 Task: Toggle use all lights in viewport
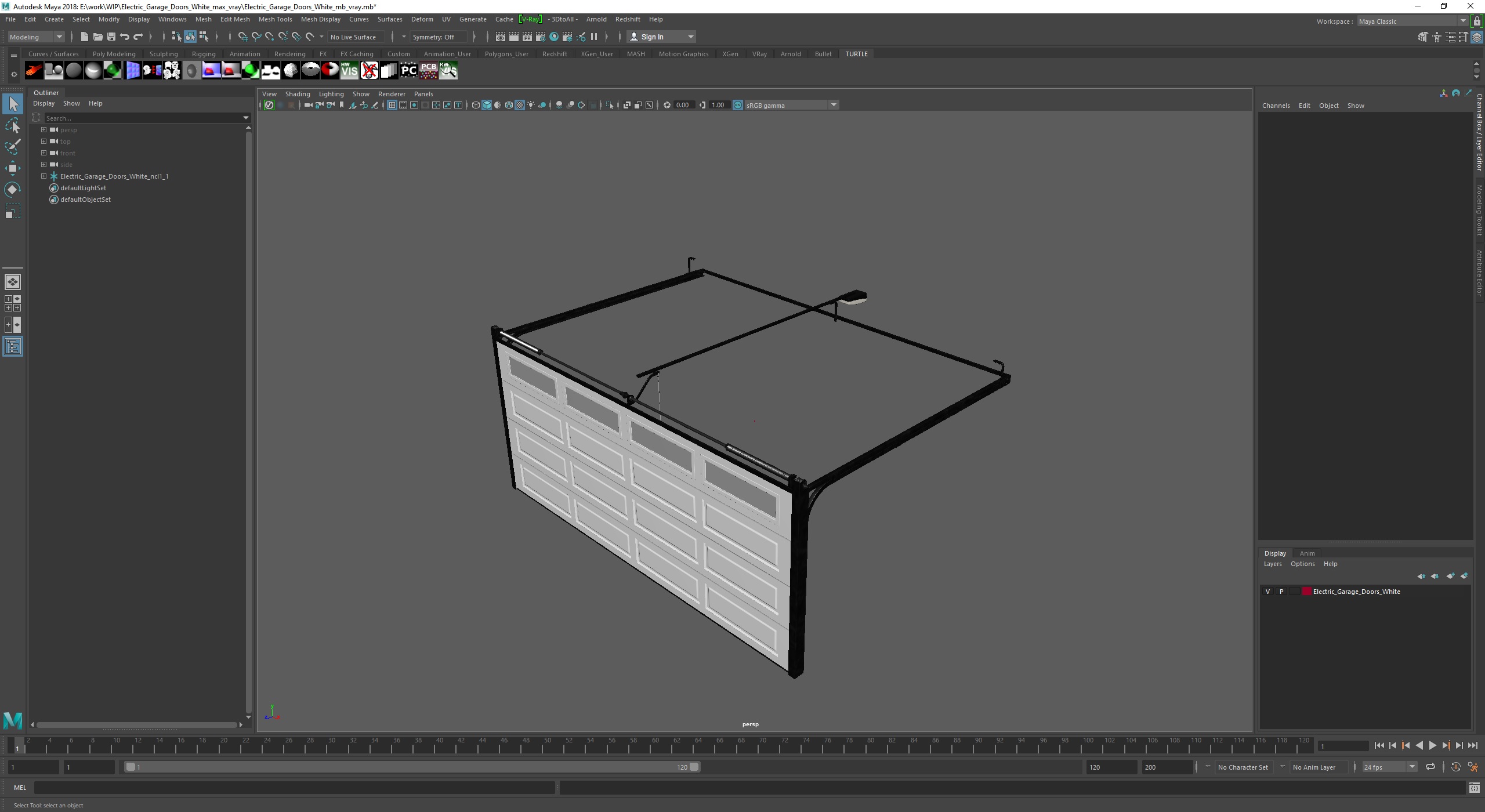[x=531, y=105]
